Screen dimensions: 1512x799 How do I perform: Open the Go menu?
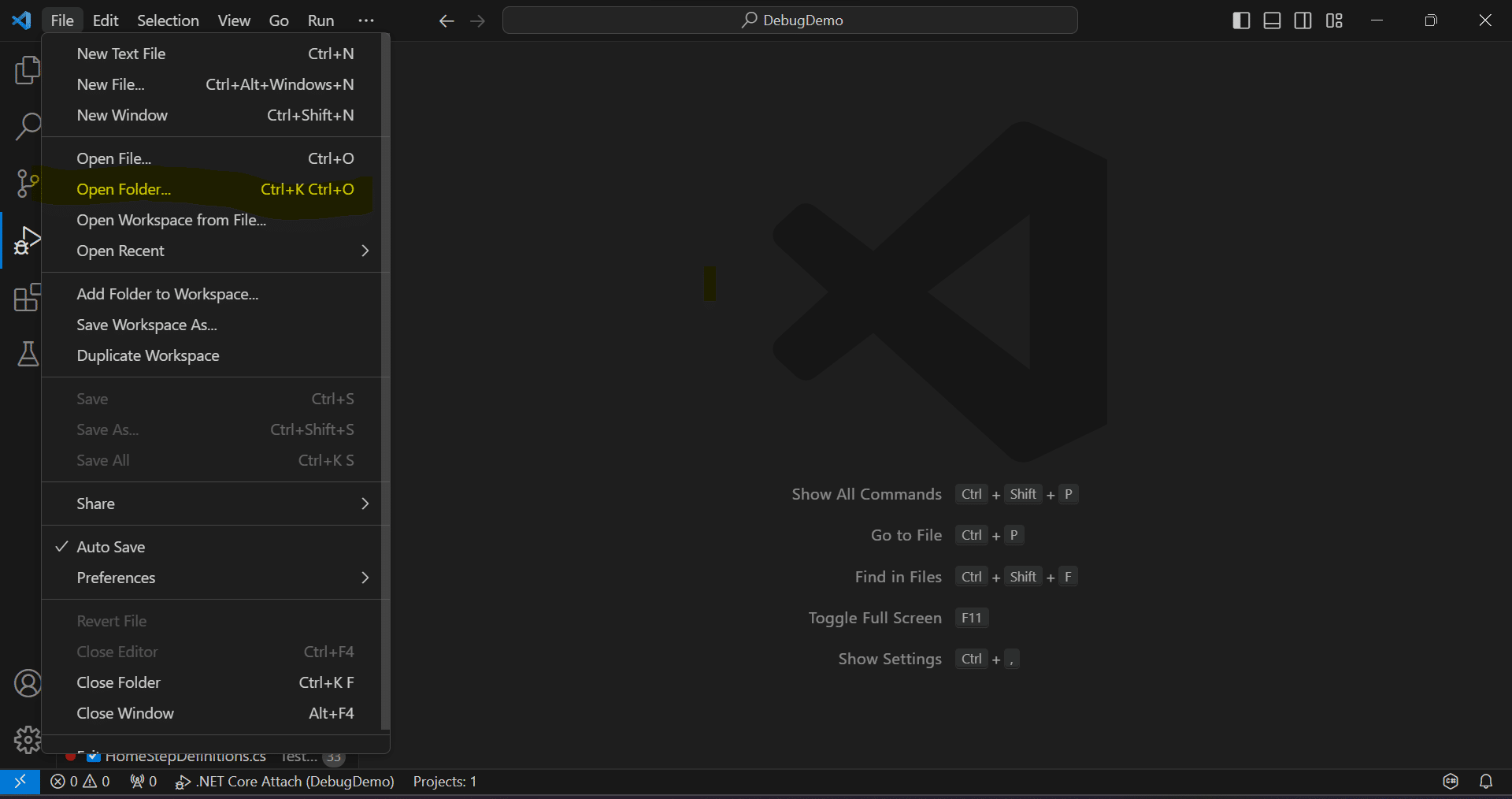click(x=279, y=20)
